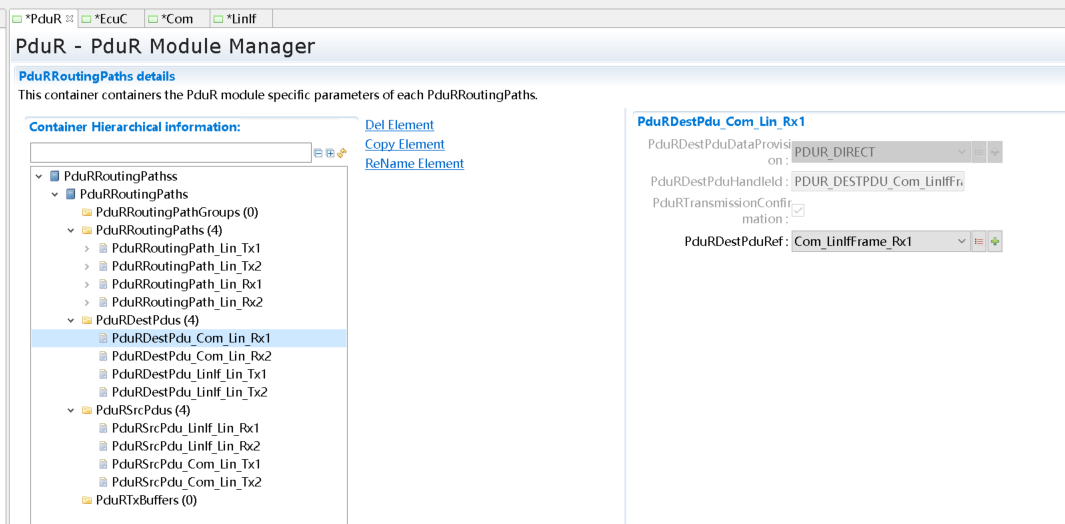The width and height of the screenshot is (1065, 524).
Task: Open the PduRDestPduDataProvision dropdown
Action: [962, 152]
